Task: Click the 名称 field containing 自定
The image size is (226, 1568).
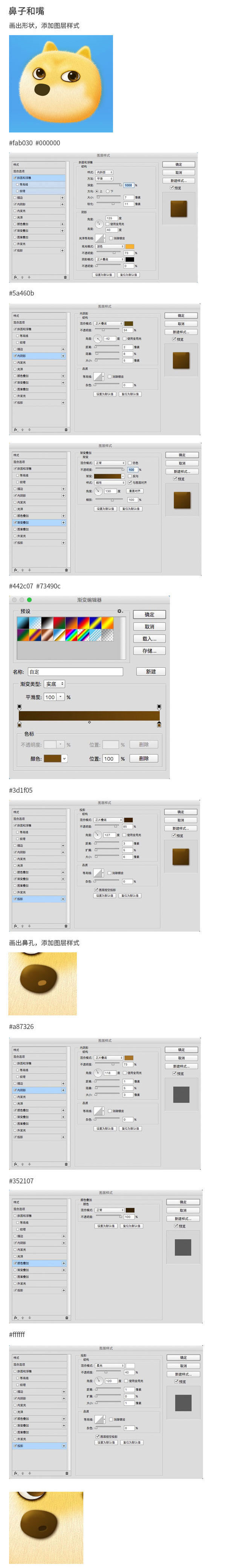Action: (x=75, y=672)
